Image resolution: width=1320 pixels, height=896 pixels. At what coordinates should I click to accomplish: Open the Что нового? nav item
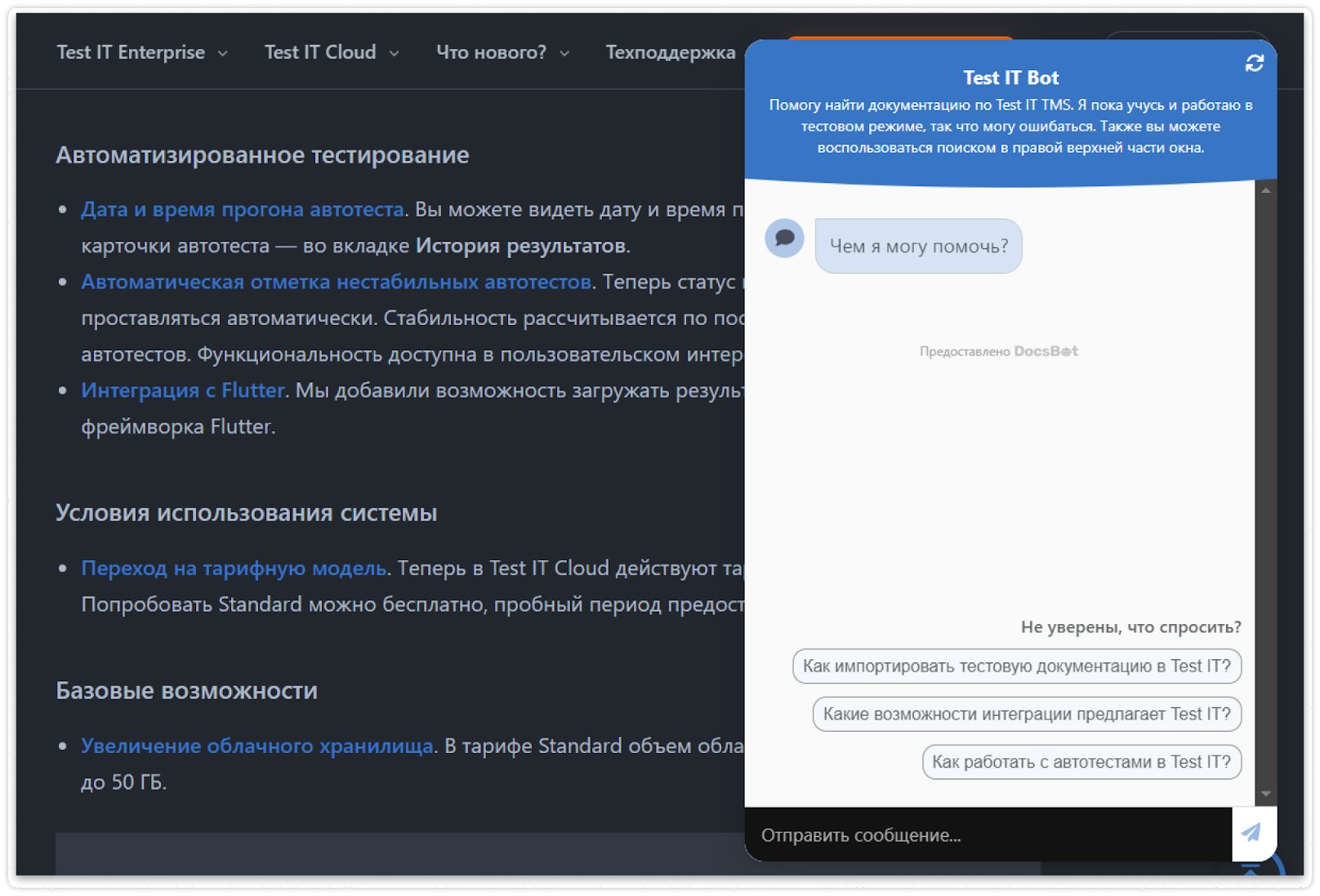click(x=491, y=52)
